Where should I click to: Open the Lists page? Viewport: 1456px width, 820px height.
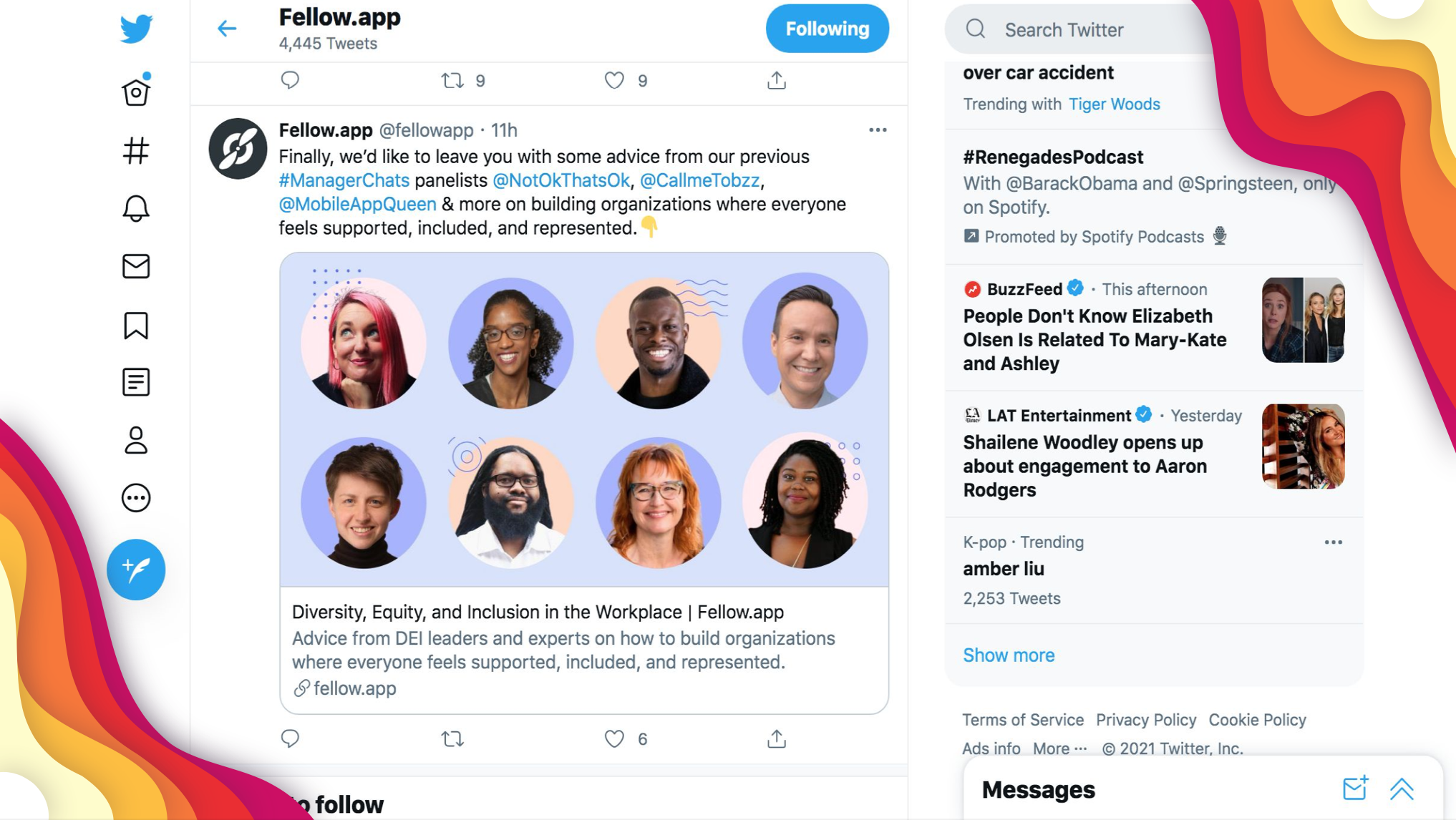point(136,382)
